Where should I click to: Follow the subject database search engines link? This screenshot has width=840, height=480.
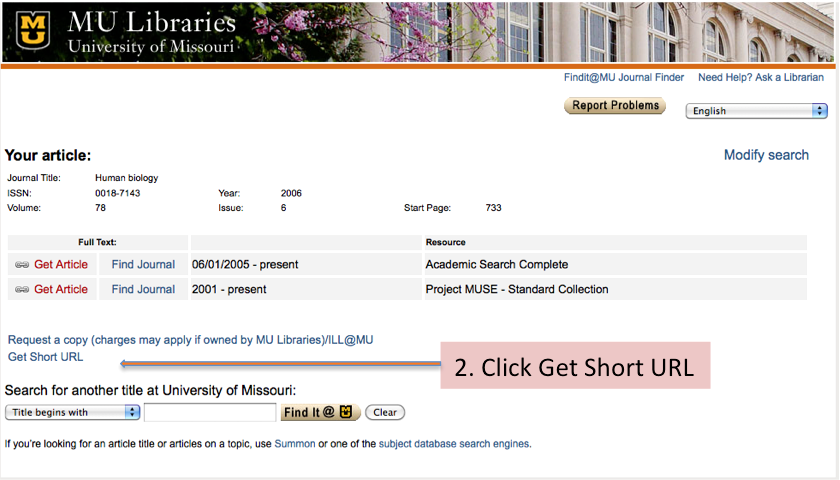pos(454,444)
